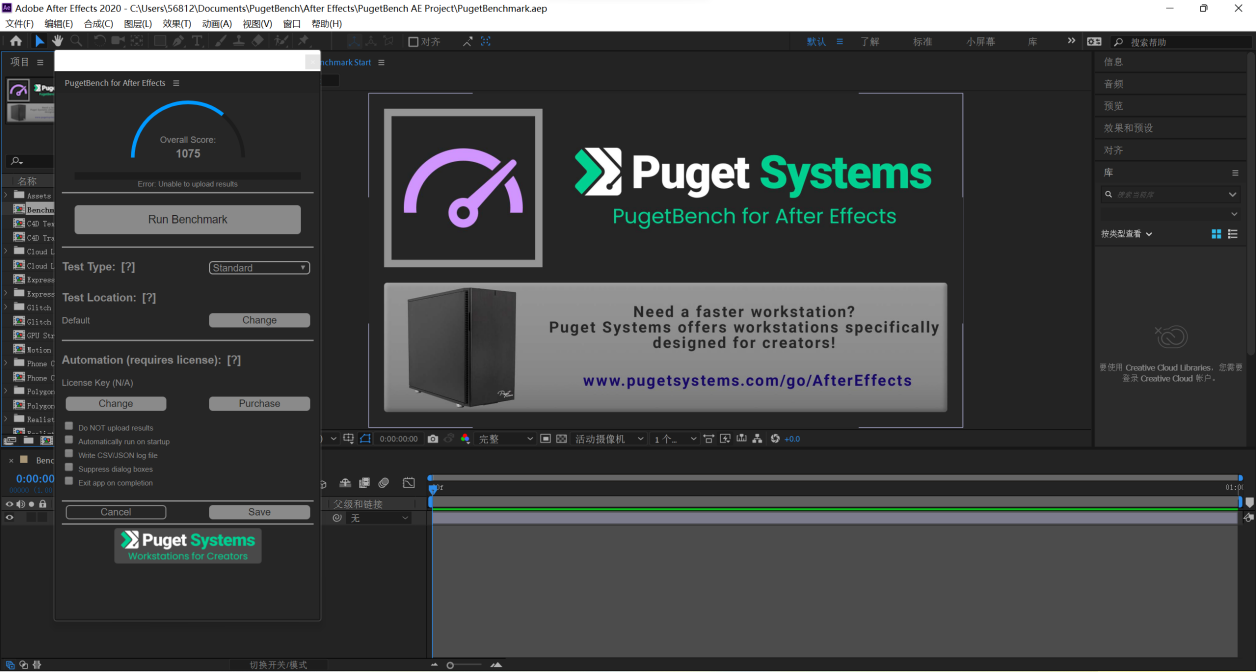Take a snapshot with the camera icon
Screen dimensions: 1256x672
(433, 439)
